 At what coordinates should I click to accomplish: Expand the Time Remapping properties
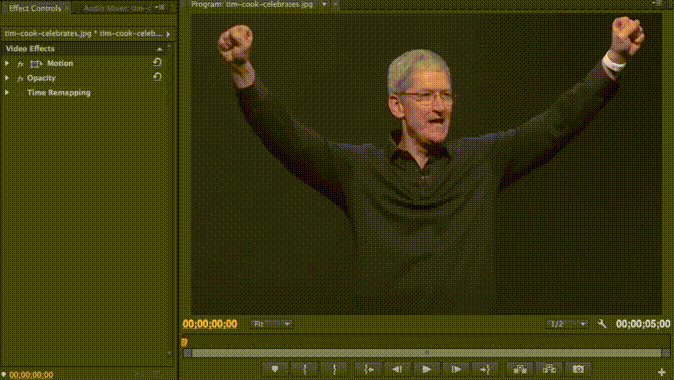coord(7,92)
